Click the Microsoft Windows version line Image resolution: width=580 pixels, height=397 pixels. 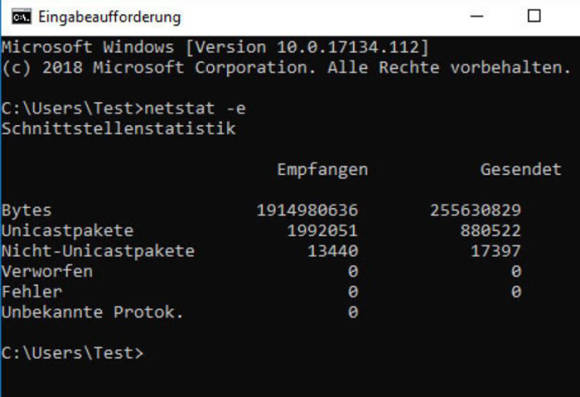215,47
